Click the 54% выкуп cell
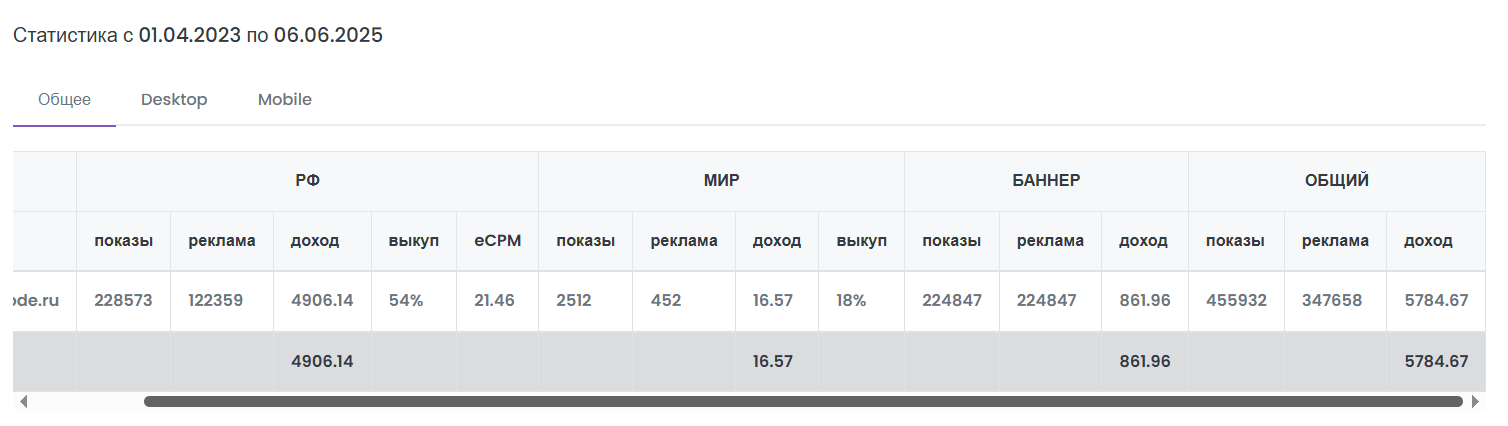The image size is (1508, 426). [x=405, y=300]
